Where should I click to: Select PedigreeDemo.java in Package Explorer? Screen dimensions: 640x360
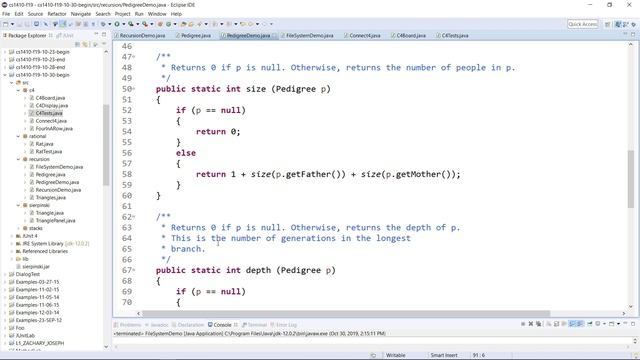point(54,182)
